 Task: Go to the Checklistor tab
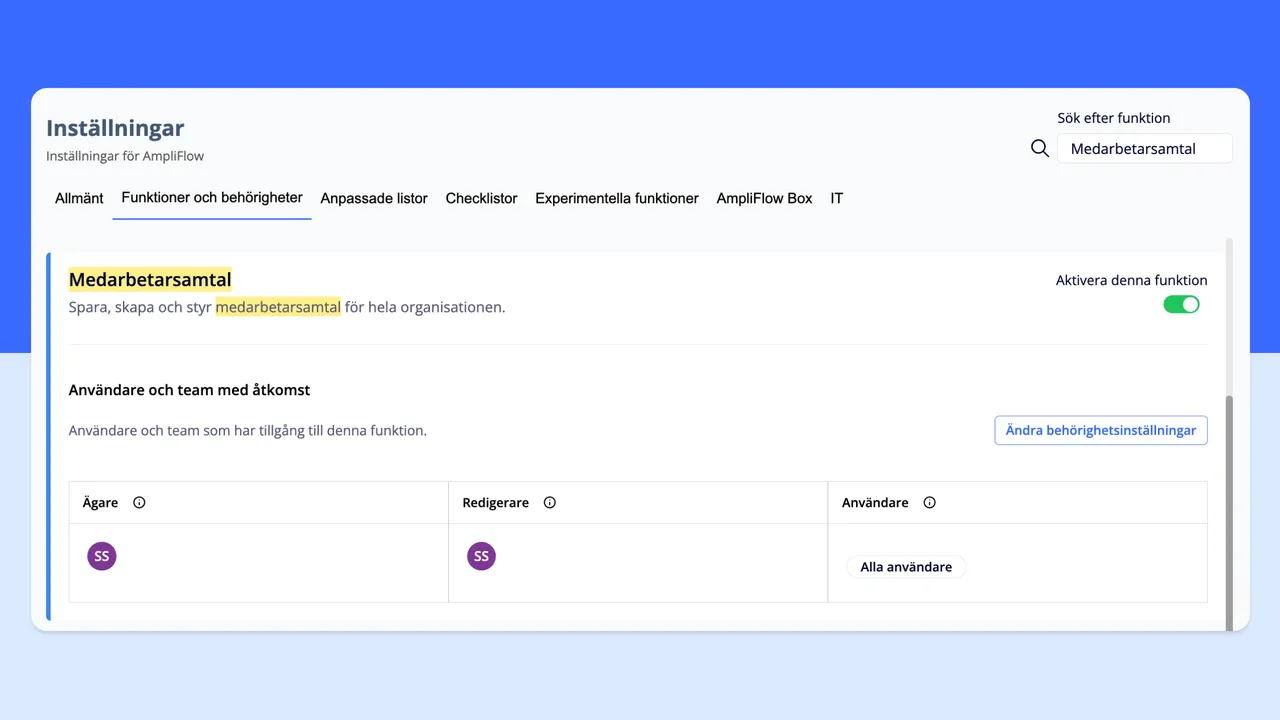[481, 198]
